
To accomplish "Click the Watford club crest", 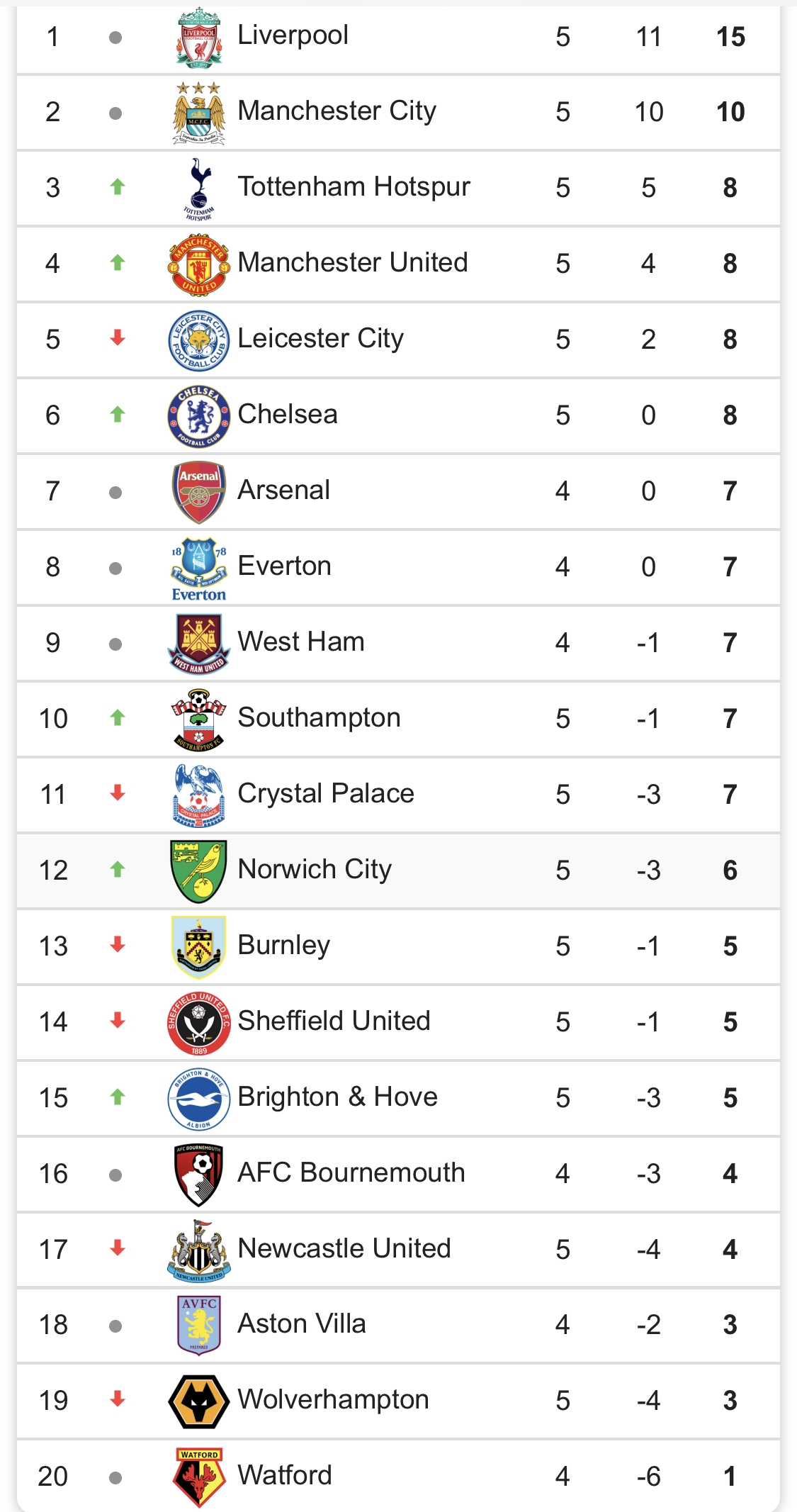I will (199, 1477).
